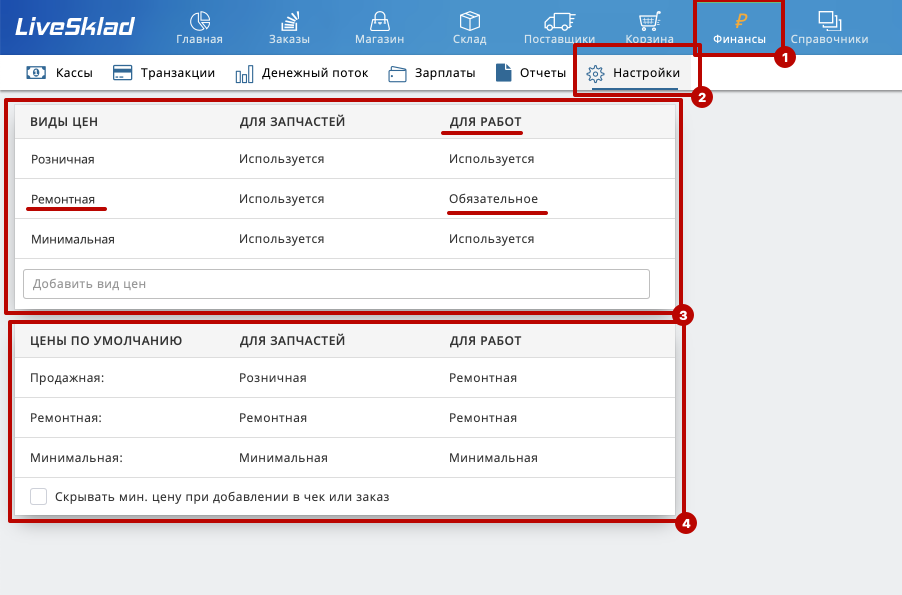Select the Минимальная price type name

pos(73,239)
